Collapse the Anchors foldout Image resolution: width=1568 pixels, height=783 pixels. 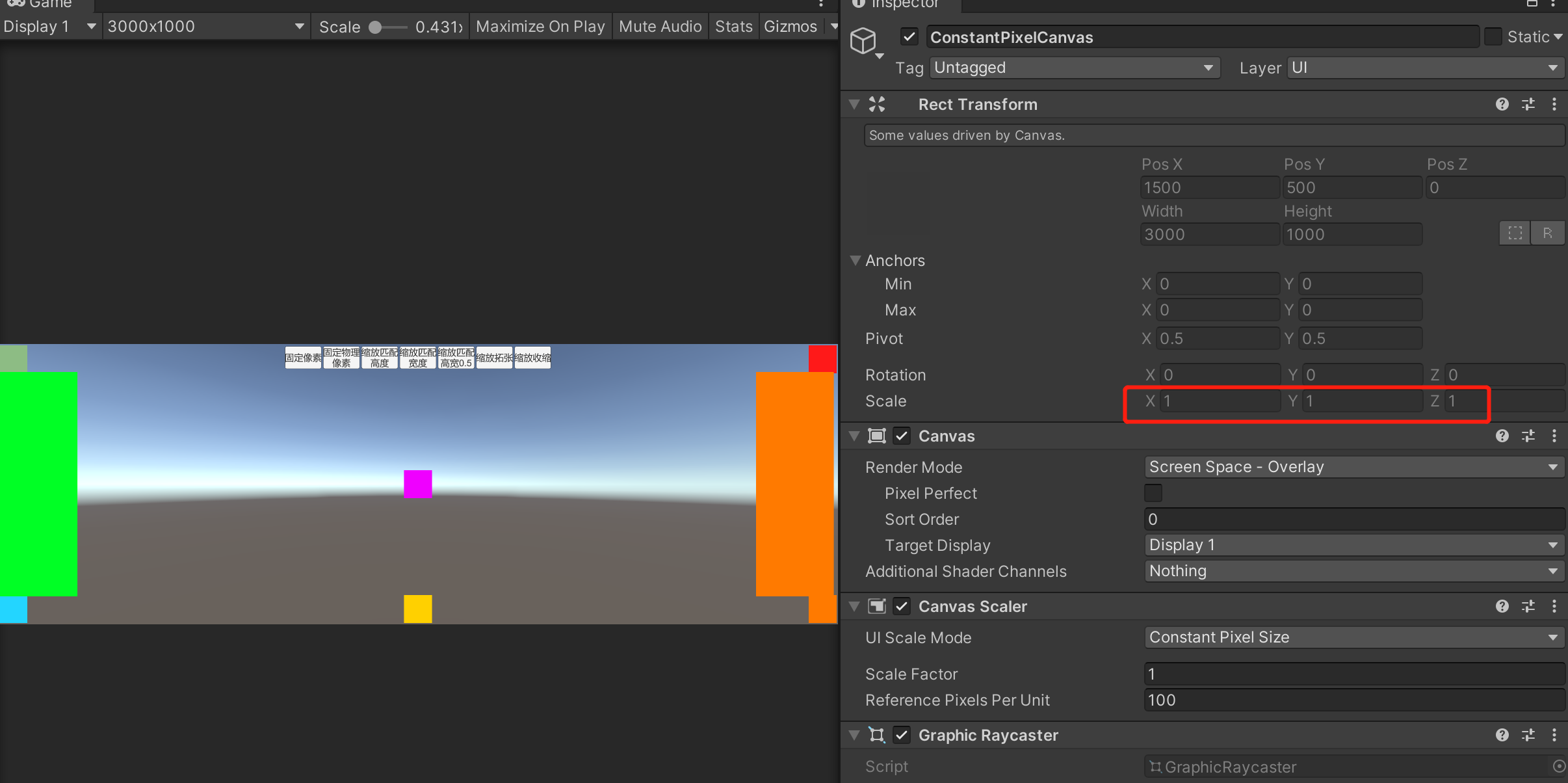856,260
